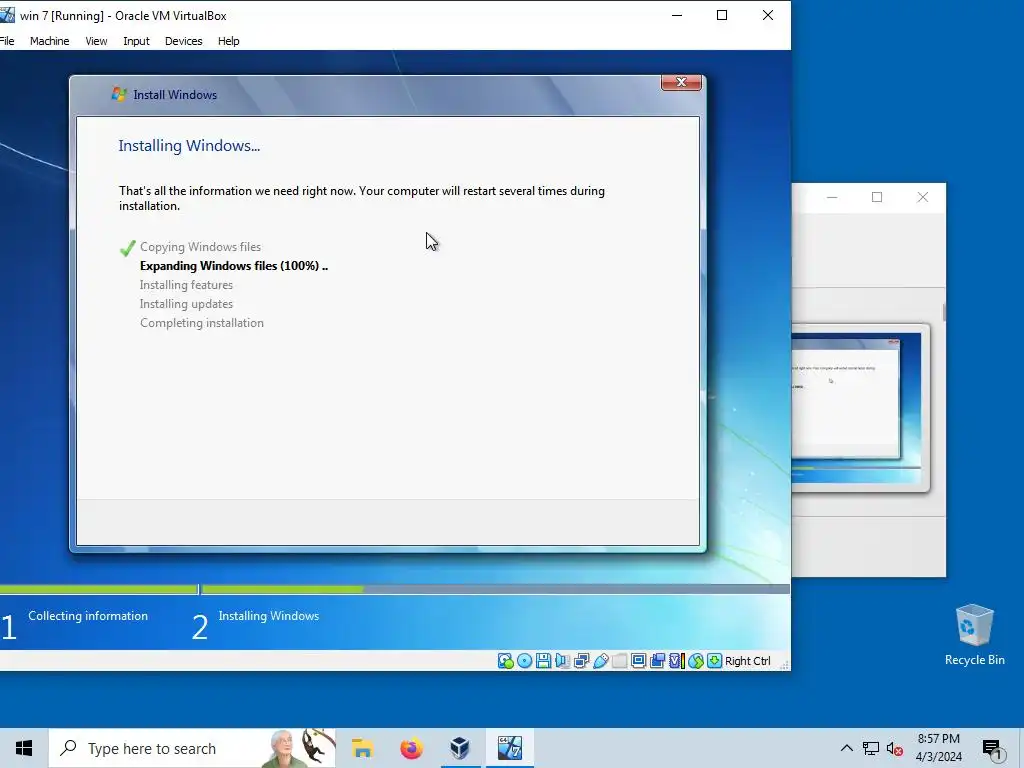
Task: Click the network icon in system tray
Action: (x=871, y=748)
